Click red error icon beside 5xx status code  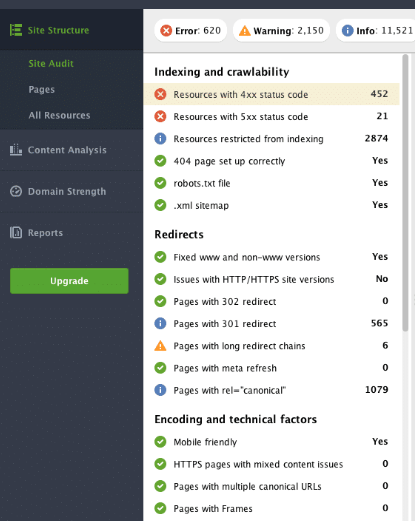pyautogui.click(x=160, y=117)
